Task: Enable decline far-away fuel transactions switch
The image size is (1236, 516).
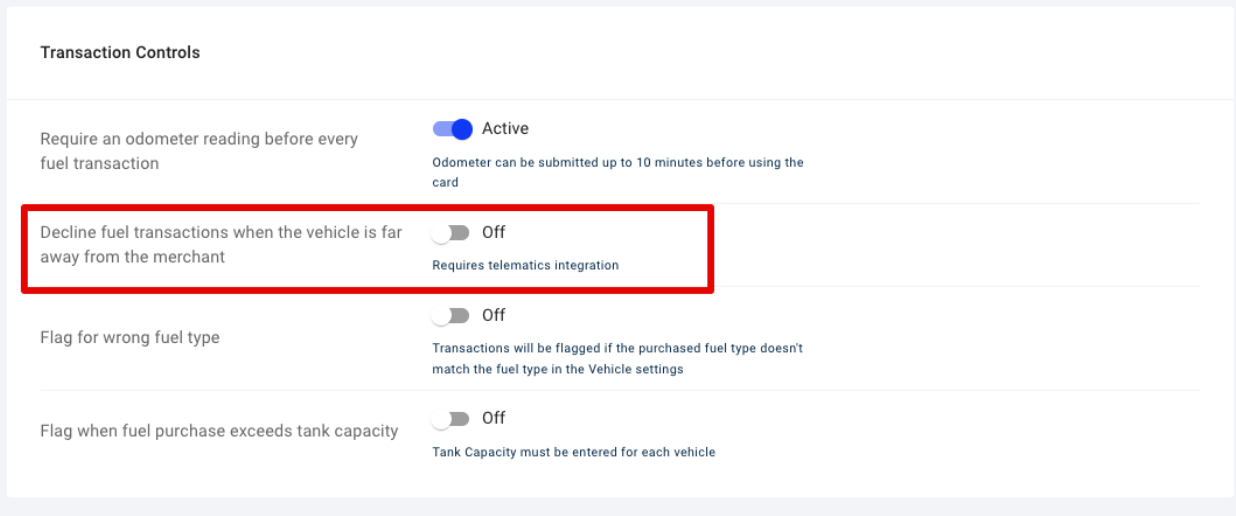Action: pos(451,232)
